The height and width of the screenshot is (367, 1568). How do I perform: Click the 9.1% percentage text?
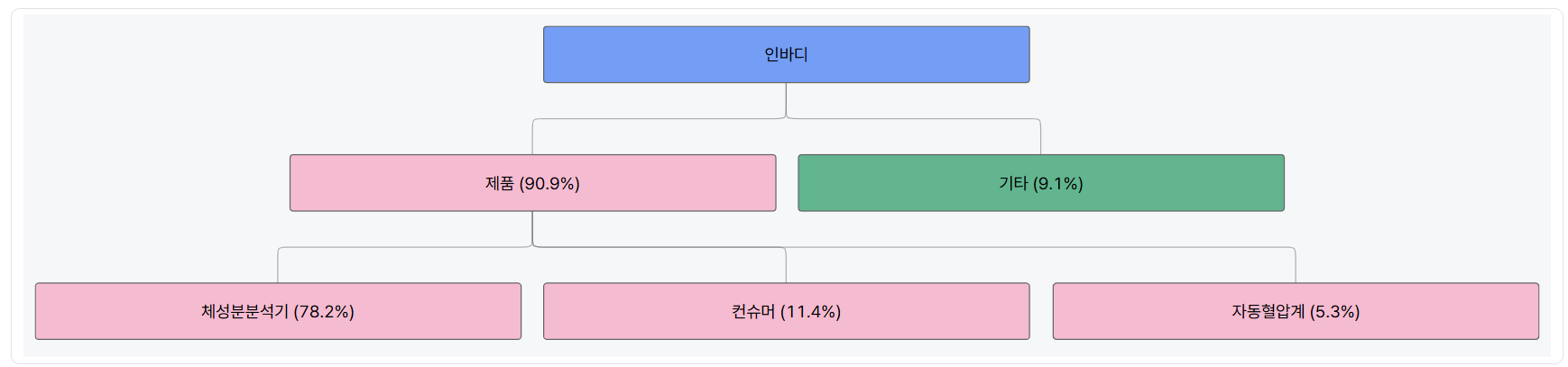pos(1058,184)
